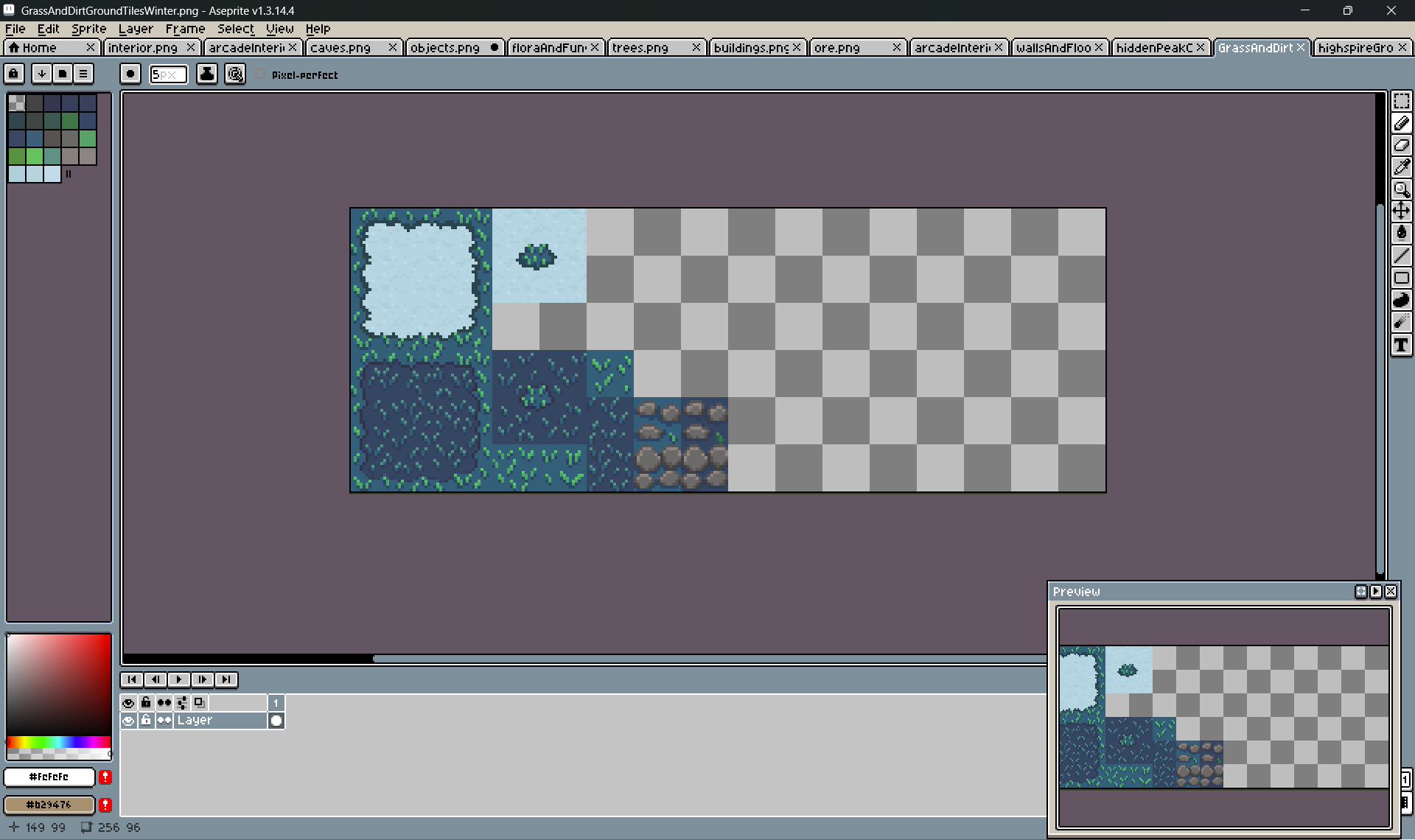Pick the Eyedropper tool

point(1401,167)
